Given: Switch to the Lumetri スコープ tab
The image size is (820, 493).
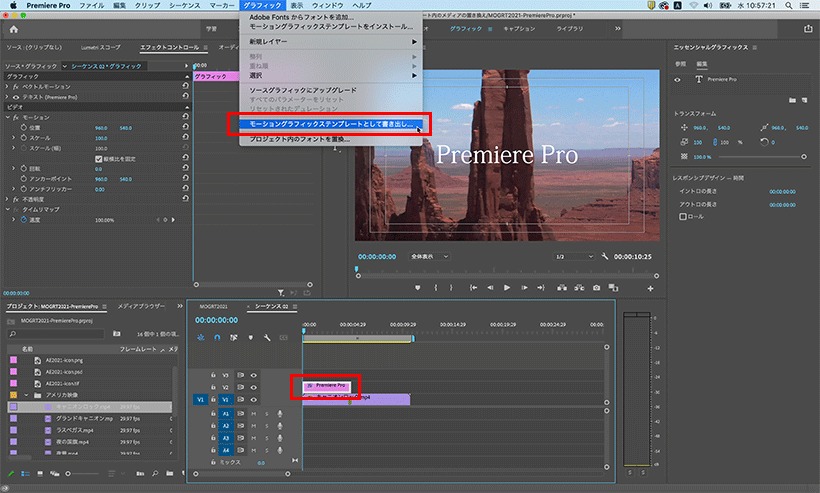Looking at the screenshot, I should click(100, 48).
